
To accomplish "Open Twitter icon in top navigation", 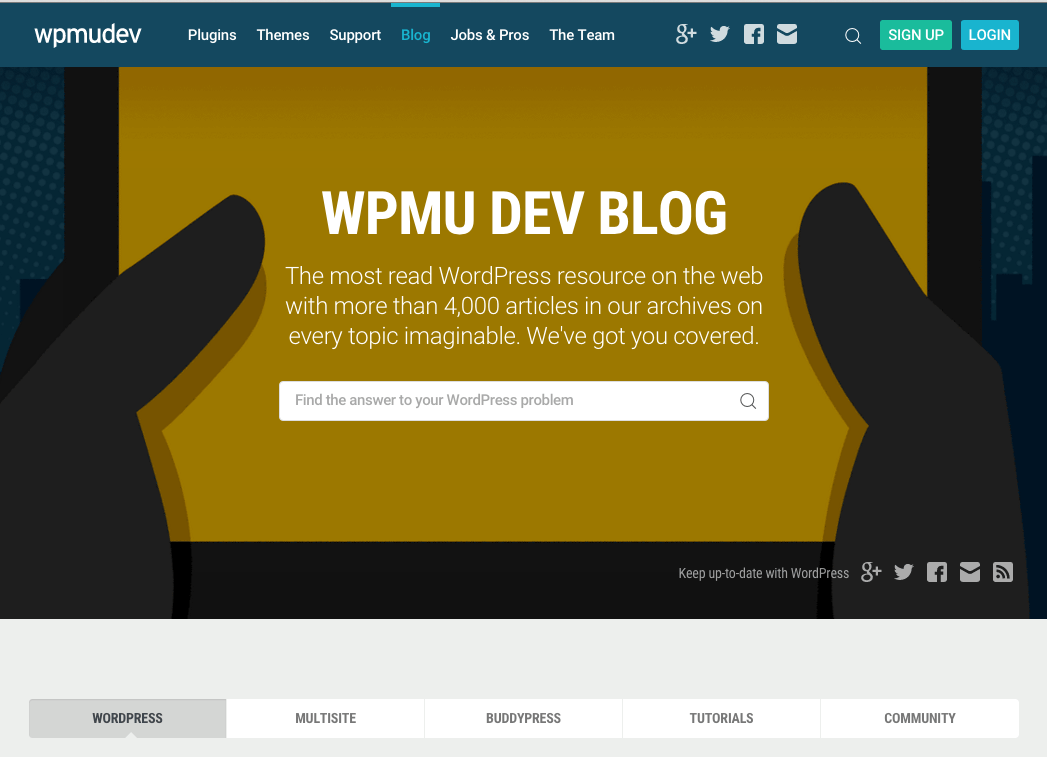I will pyautogui.click(x=720, y=34).
